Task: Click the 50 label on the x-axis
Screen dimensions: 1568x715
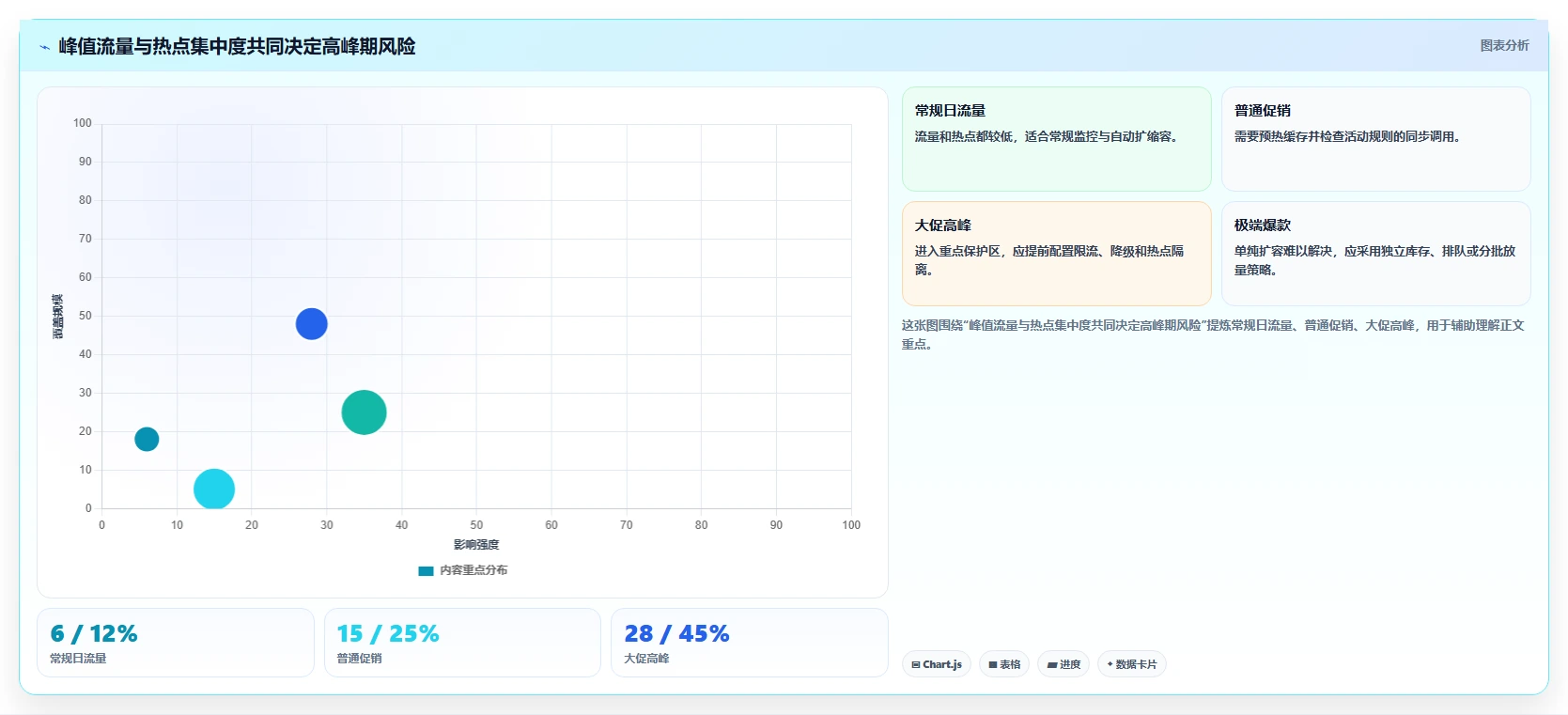Action: [x=476, y=525]
